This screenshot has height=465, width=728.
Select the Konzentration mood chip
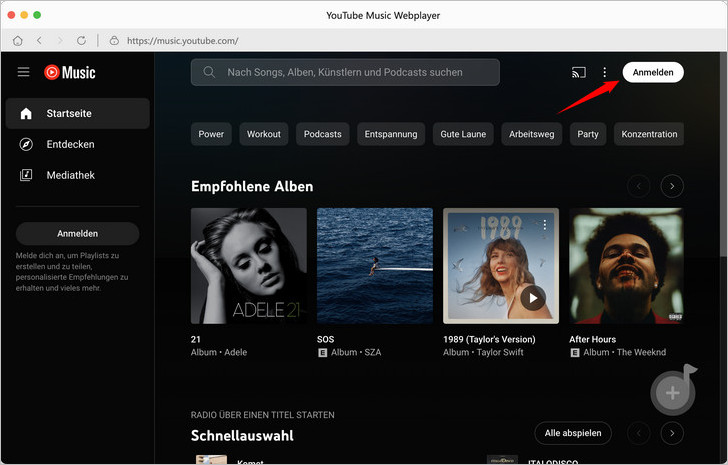point(649,134)
